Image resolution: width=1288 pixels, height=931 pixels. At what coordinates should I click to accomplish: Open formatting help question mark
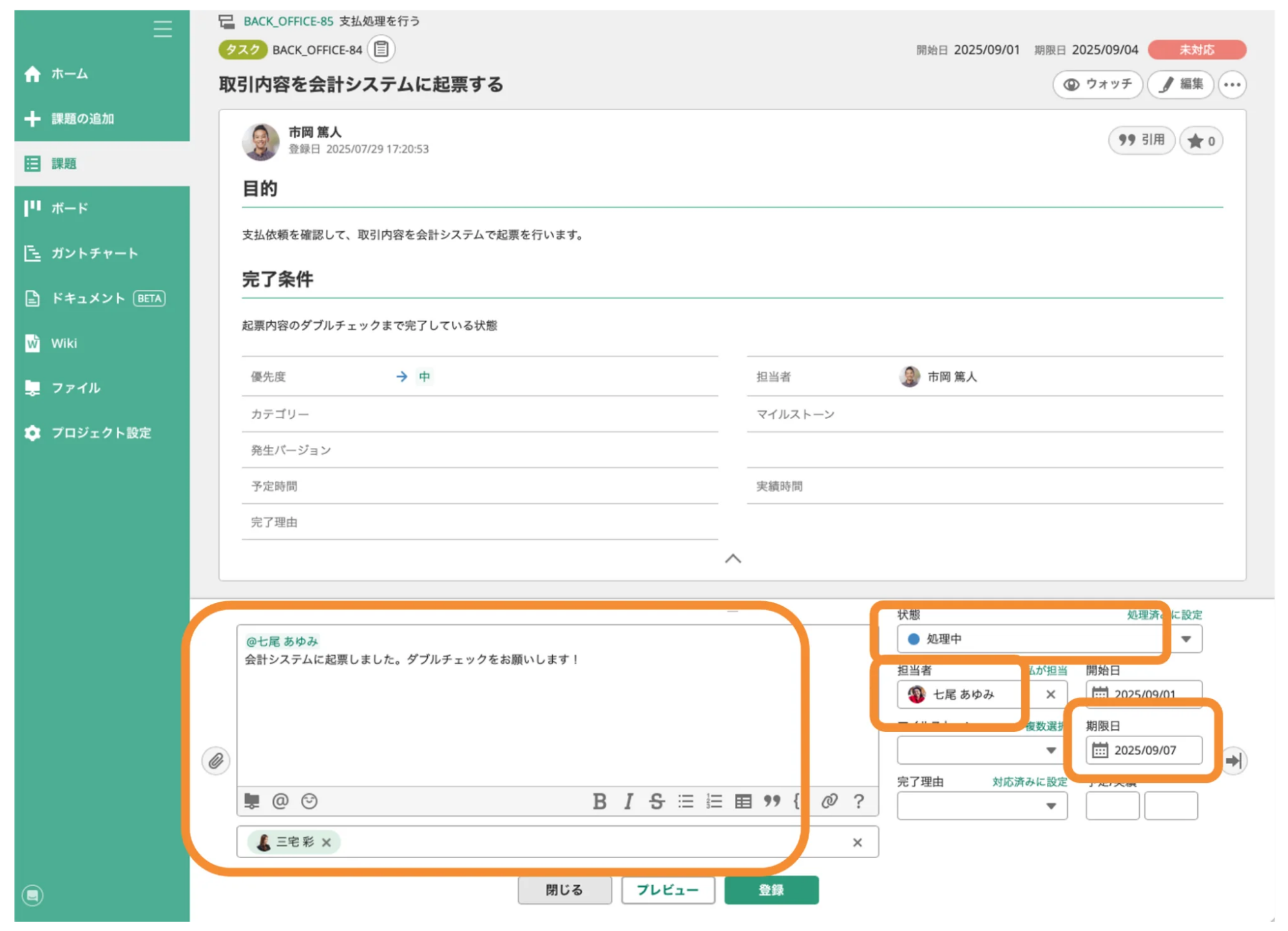click(858, 801)
